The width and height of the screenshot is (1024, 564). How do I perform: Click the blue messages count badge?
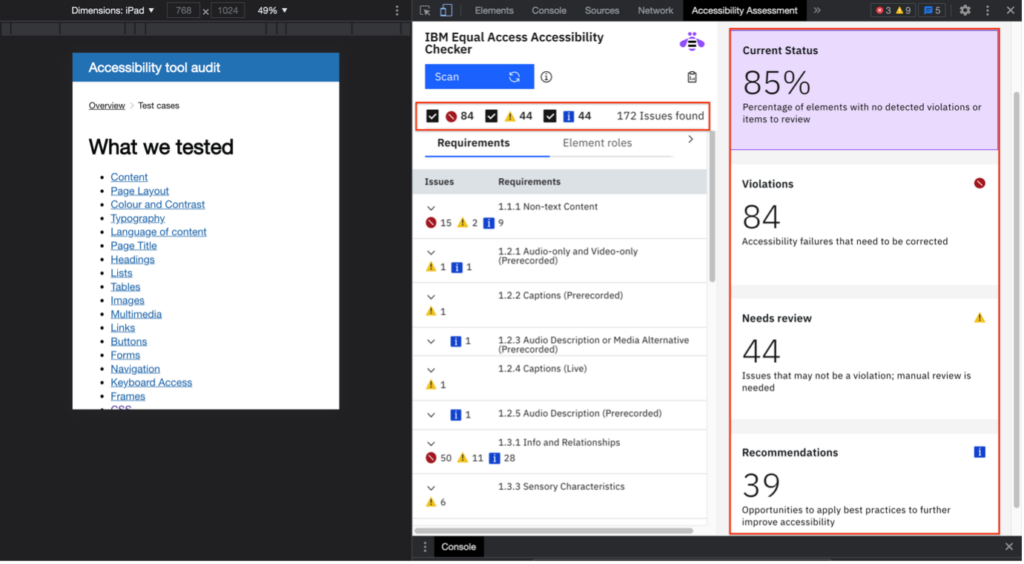tap(932, 10)
